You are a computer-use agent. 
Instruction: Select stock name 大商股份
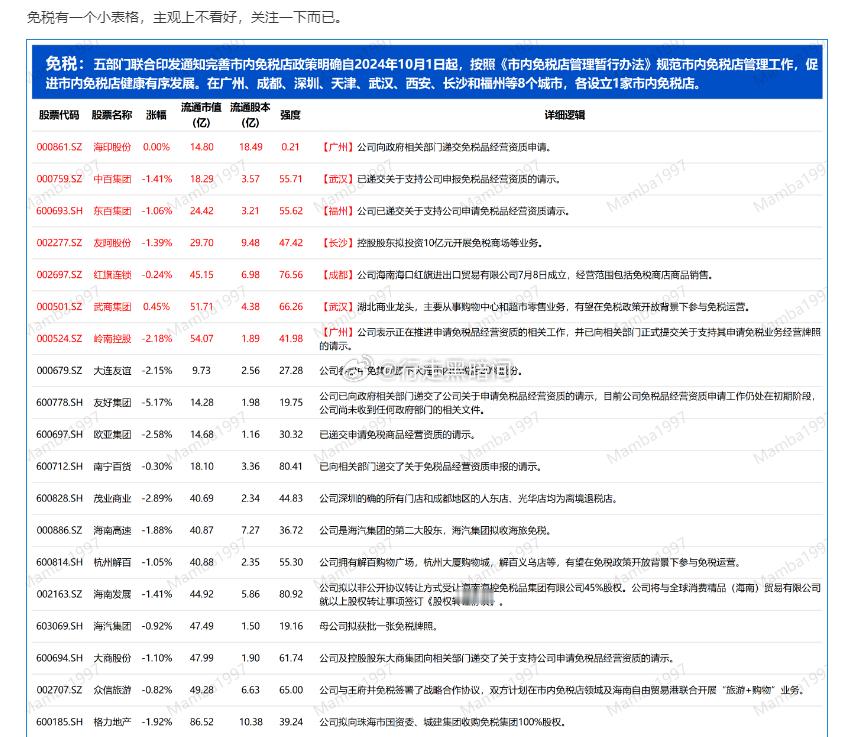point(112,658)
